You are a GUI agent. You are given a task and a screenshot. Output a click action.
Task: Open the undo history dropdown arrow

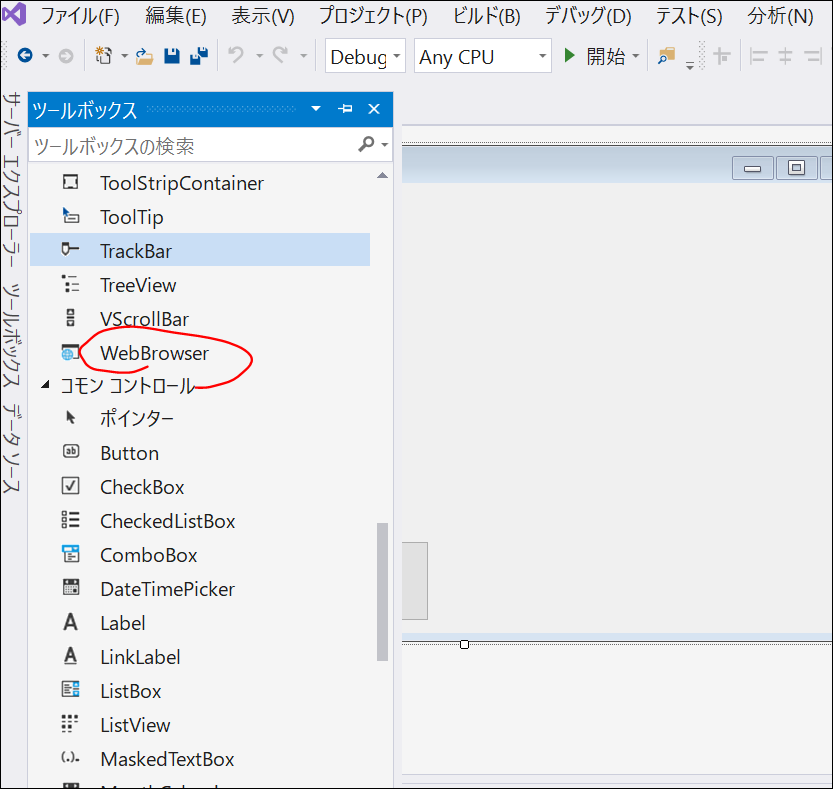259,56
